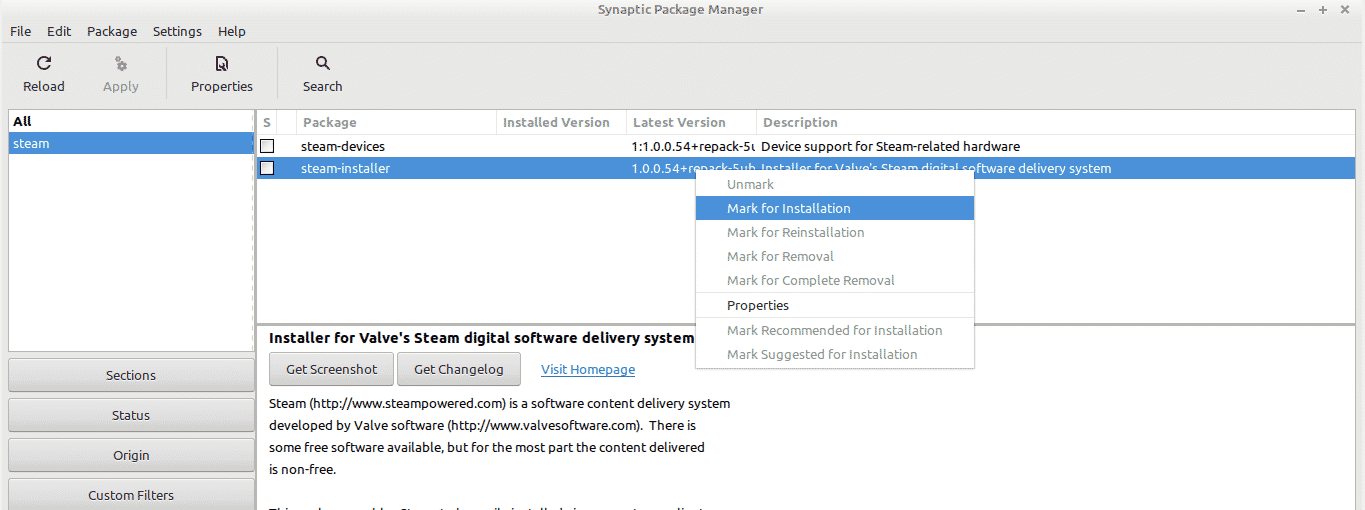Open the Edit menu
Viewport: 1365px width, 510px height.
(x=59, y=31)
